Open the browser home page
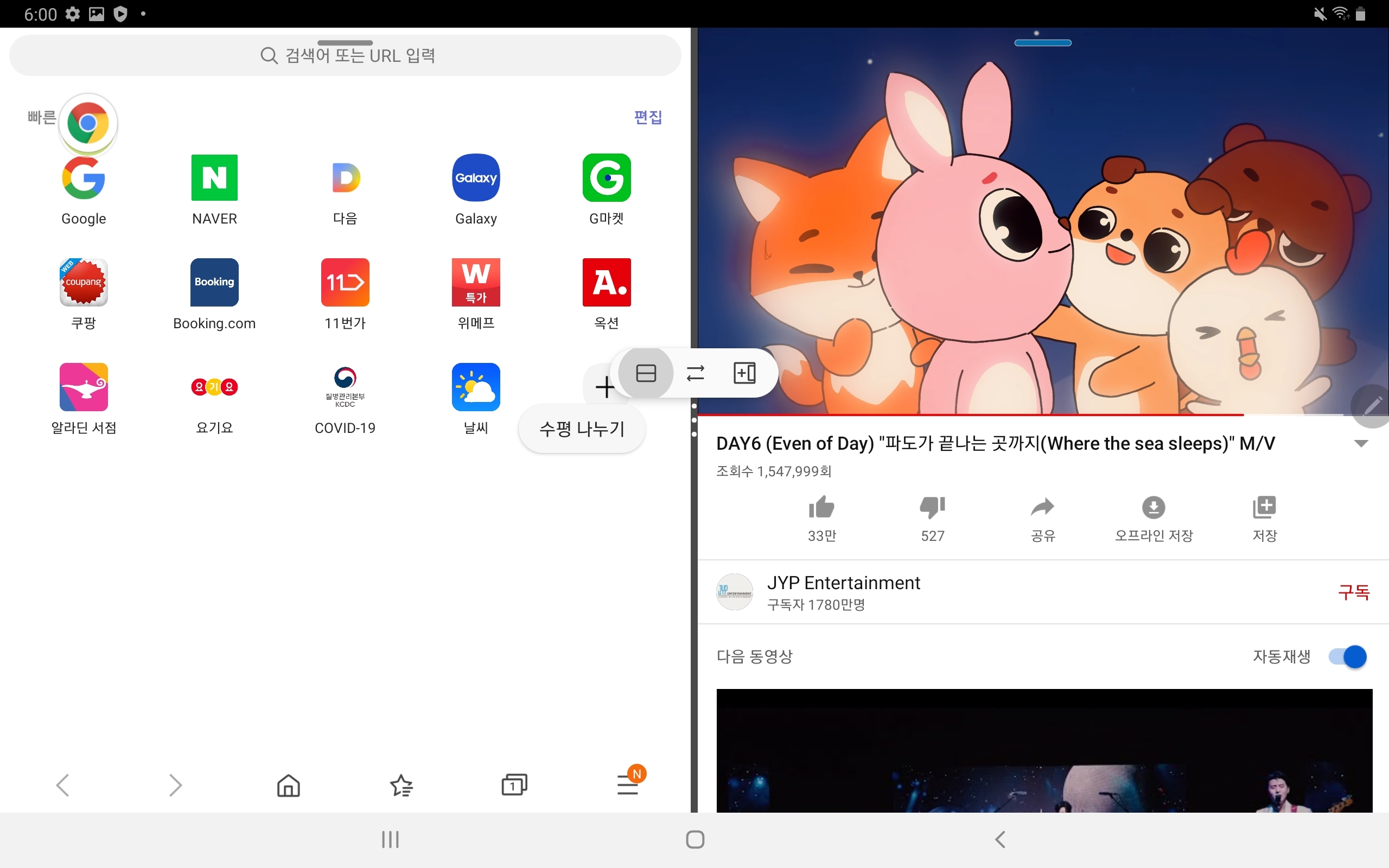The height and width of the screenshot is (868, 1389). (288, 785)
